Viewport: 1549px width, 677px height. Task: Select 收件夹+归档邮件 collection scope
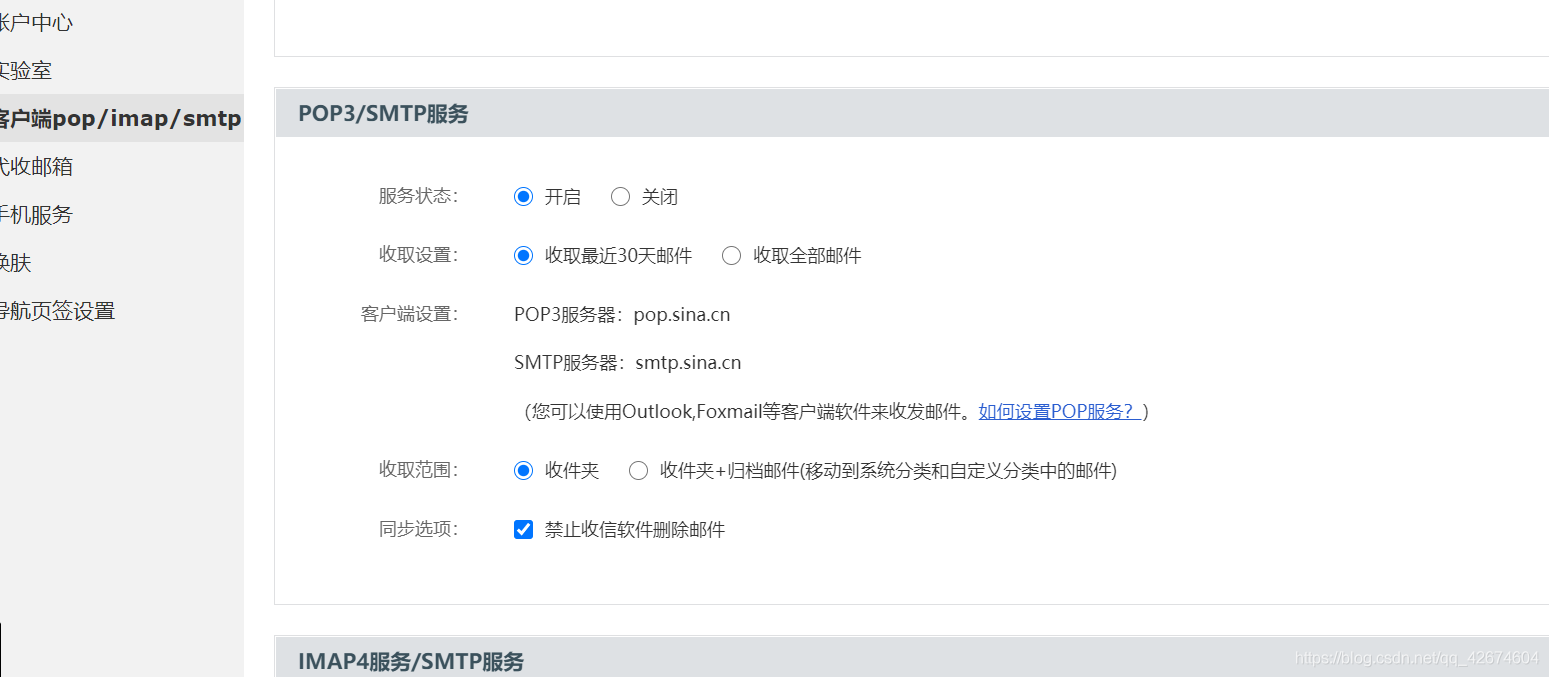coord(638,470)
